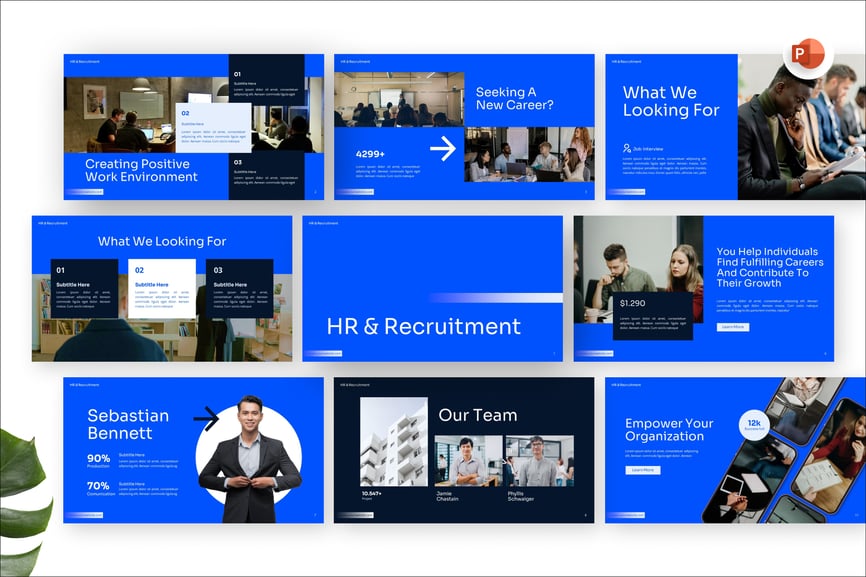Select the Creating Positive Work Environment heading
The height and width of the screenshot is (577, 866).
141,170
